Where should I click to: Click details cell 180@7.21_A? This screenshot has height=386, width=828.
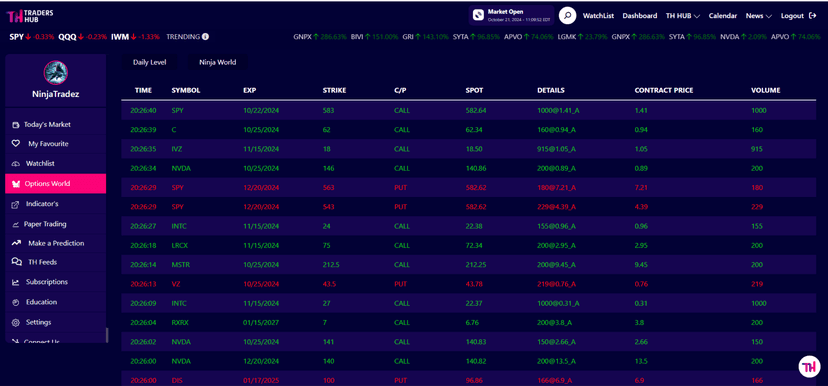click(556, 188)
